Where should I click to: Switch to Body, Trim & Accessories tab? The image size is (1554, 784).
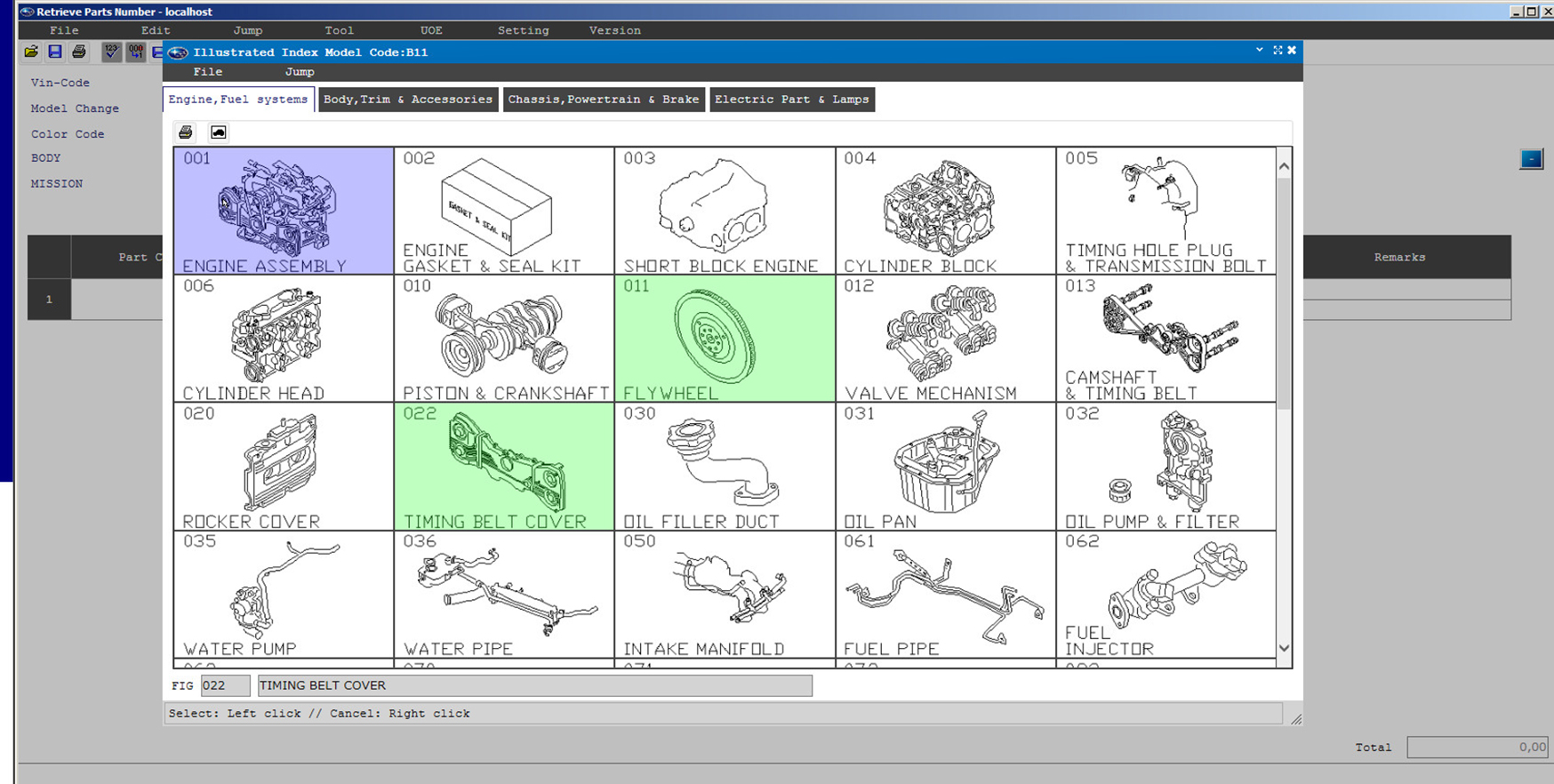point(407,100)
